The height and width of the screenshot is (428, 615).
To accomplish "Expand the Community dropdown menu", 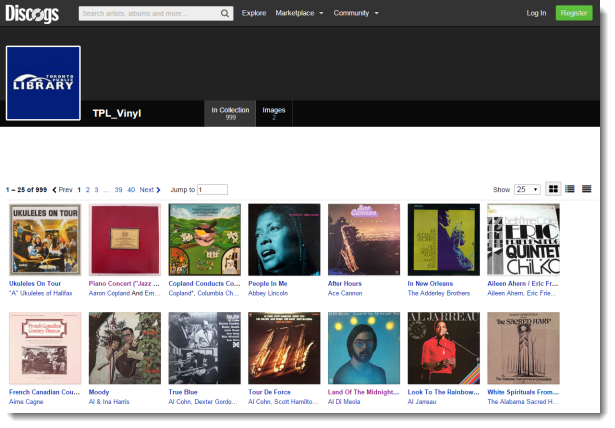I will click(356, 13).
